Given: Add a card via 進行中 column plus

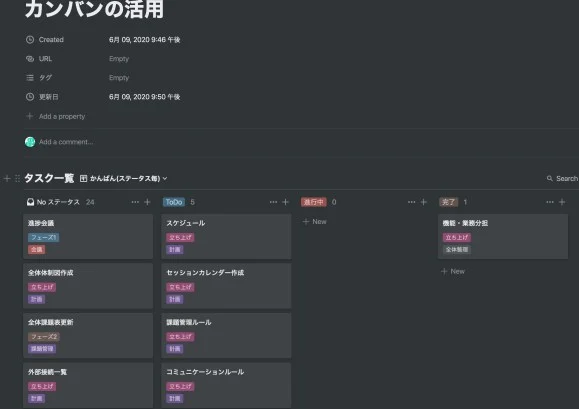Looking at the screenshot, I should tap(424, 202).
